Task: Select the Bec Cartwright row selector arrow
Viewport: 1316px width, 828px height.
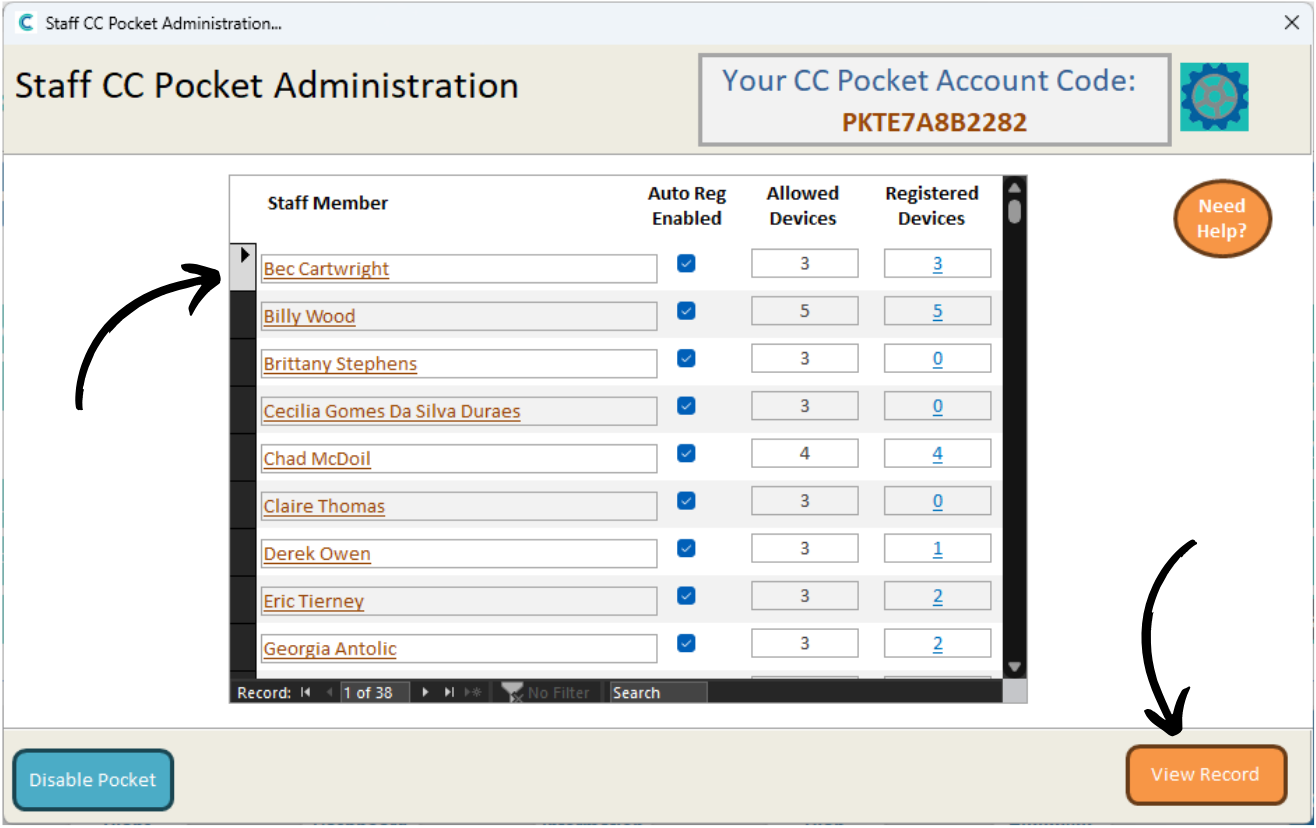Action: coord(243,257)
